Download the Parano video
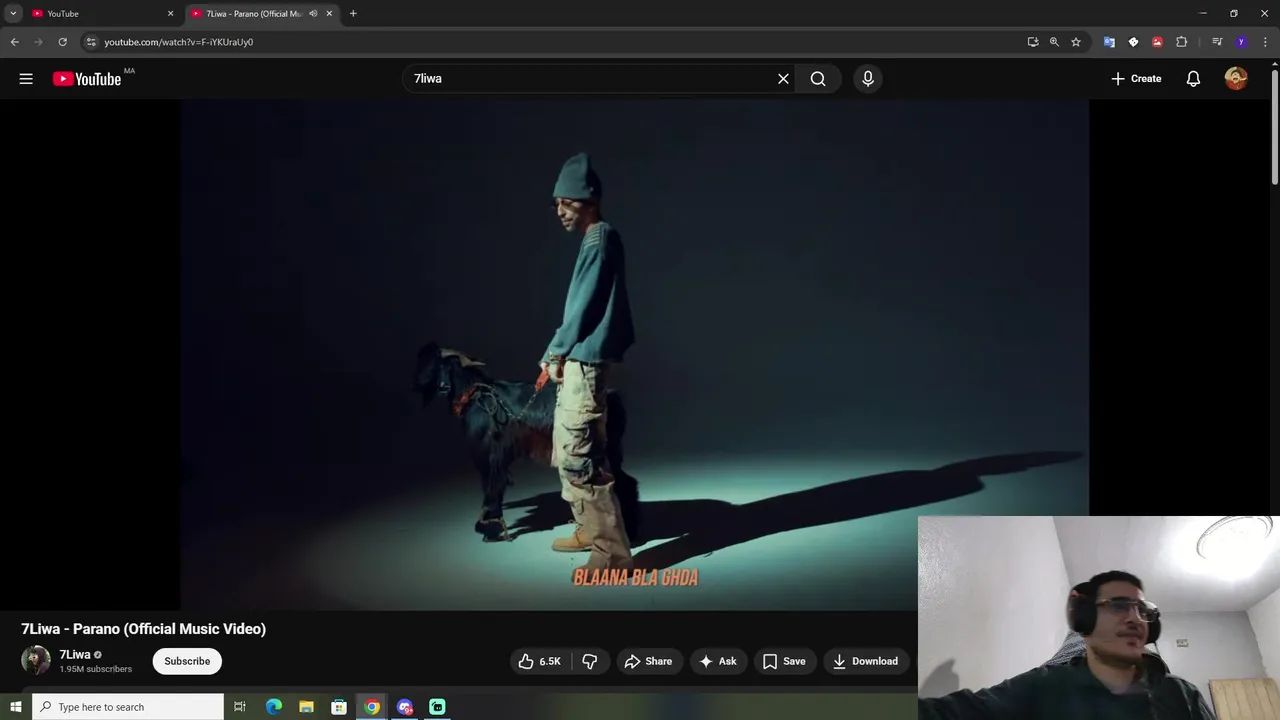 tap(866, 661)
